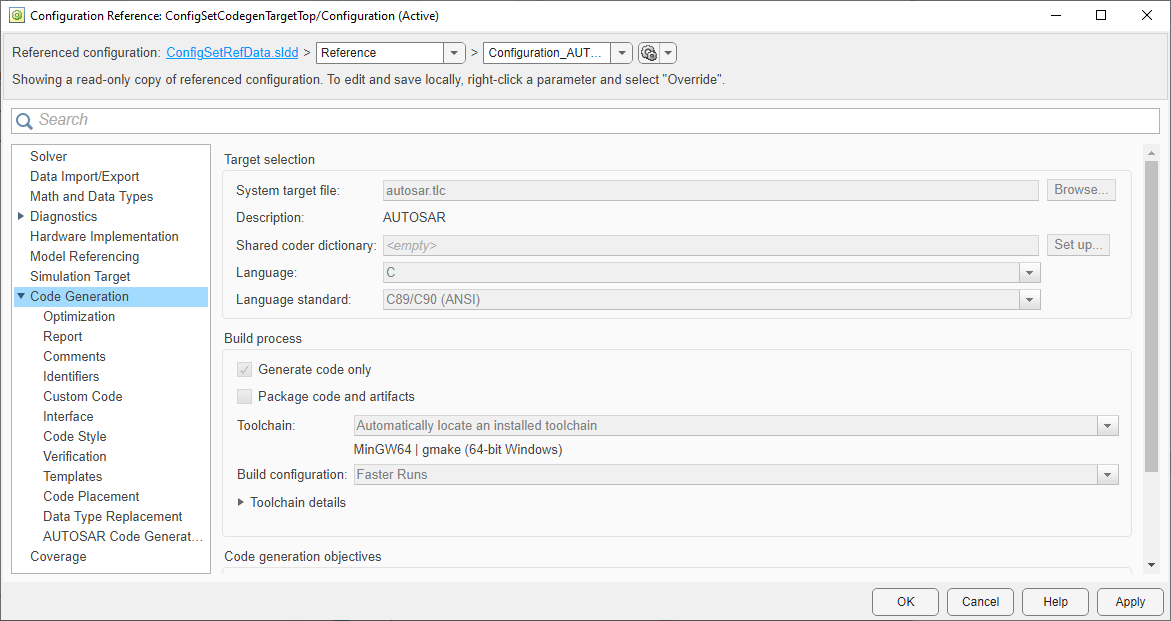Click into the Search field
1171x621 pixels.
pyautogui.click(x=590, y=120)
